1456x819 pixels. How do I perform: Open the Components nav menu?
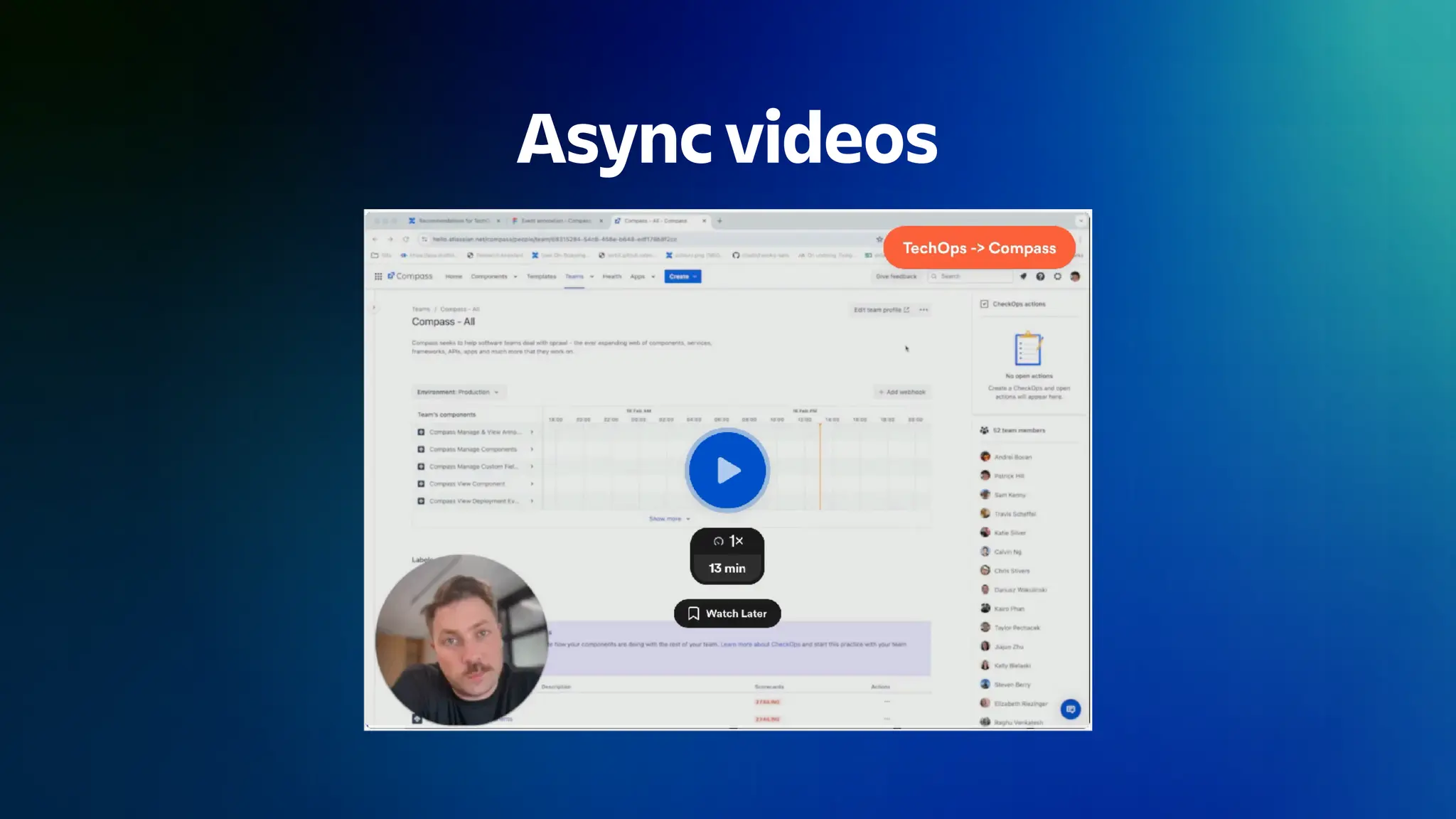coord(489,277)
